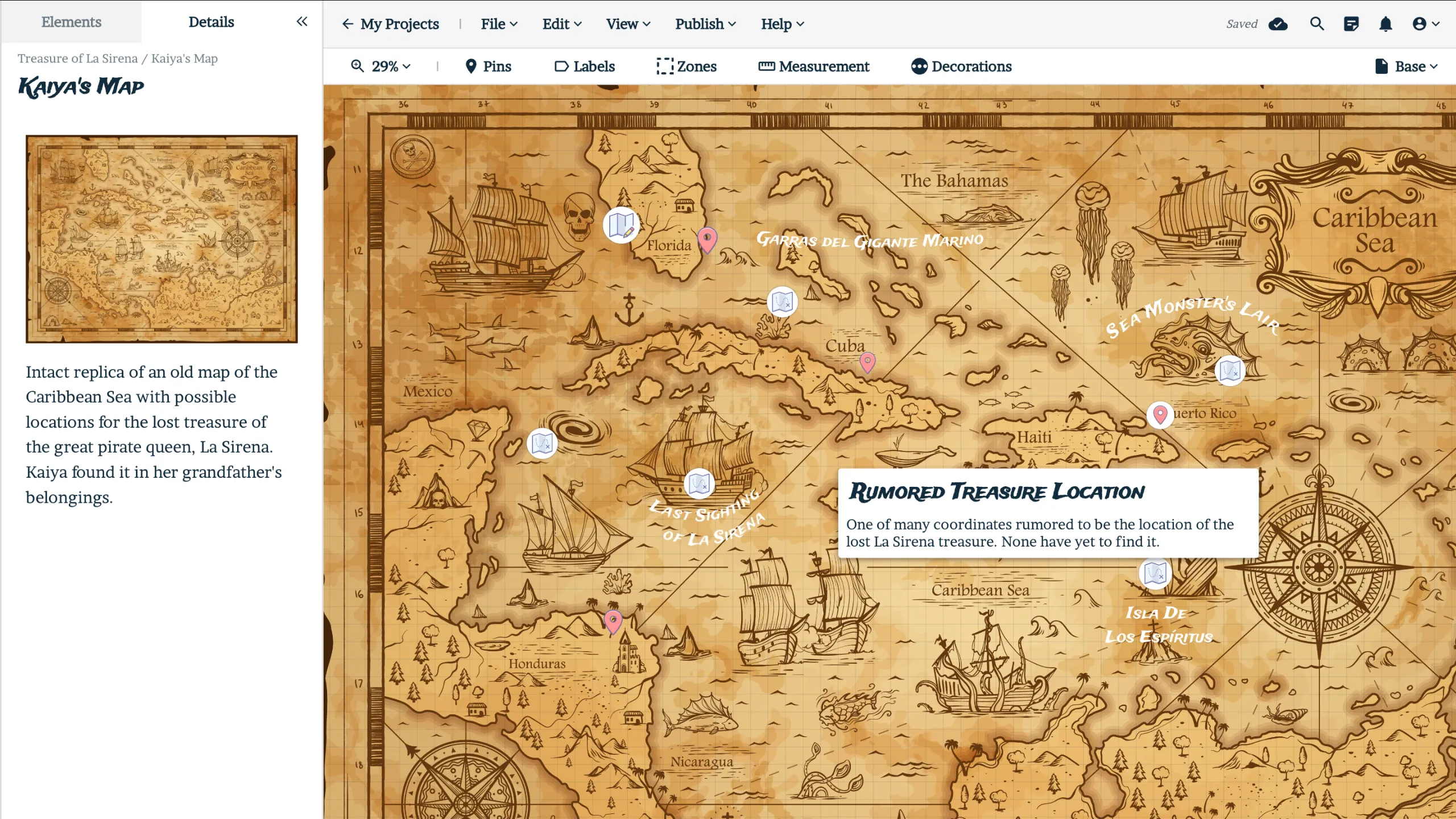Open the notifications bell
Screen dimensions: 1456x819
click(1386, 24)
